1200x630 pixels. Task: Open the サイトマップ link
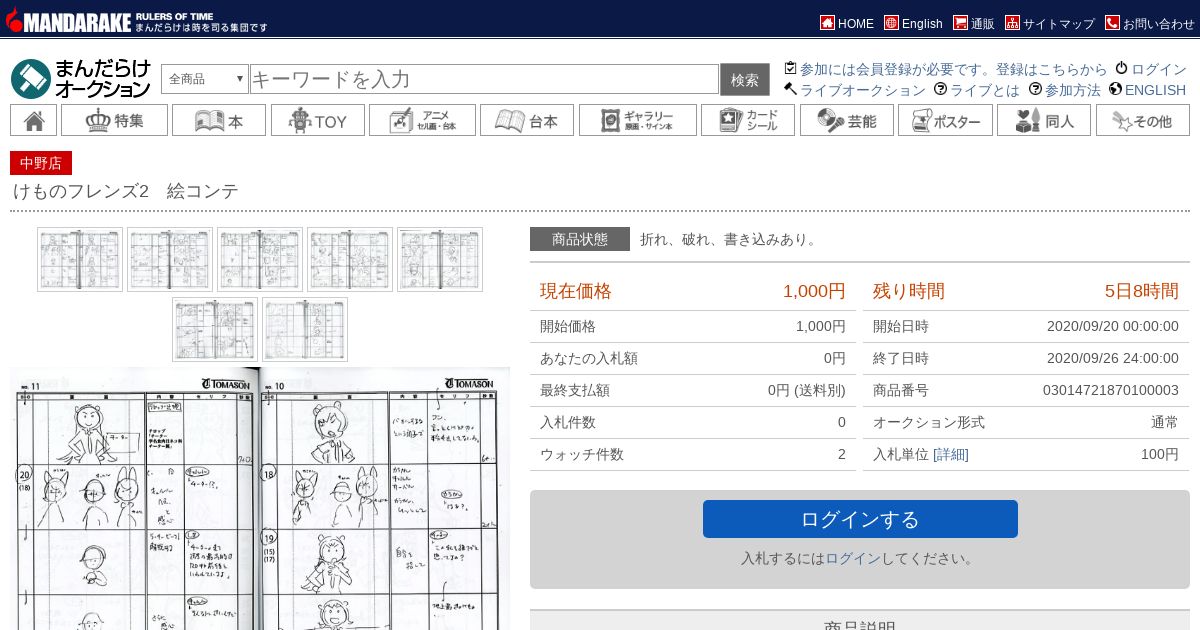[x=1050, y=23]
